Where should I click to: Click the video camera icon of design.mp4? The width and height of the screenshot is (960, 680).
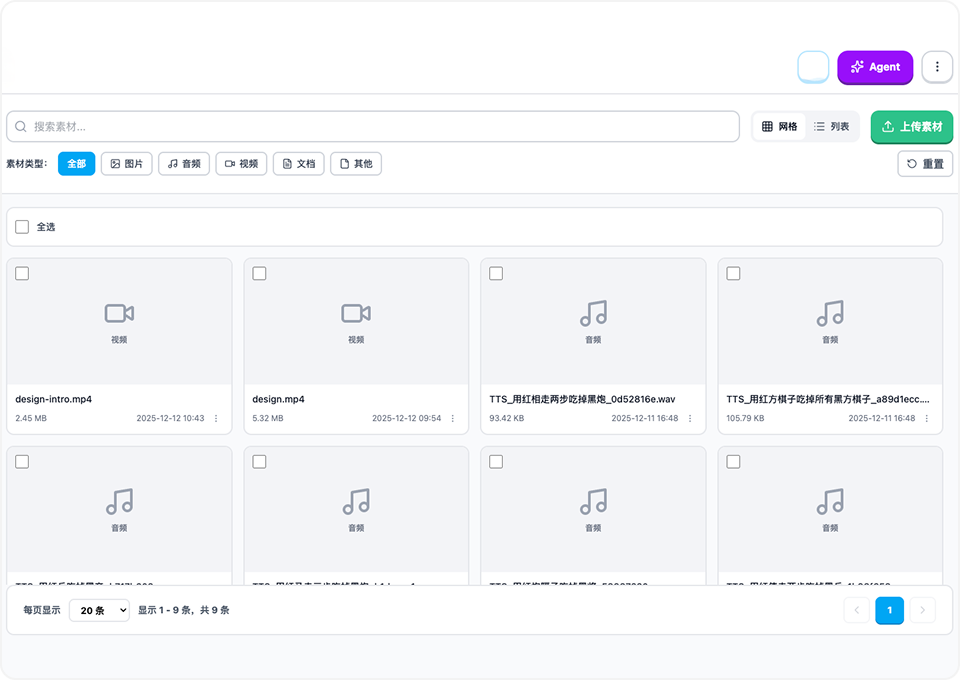pos(356,313)
